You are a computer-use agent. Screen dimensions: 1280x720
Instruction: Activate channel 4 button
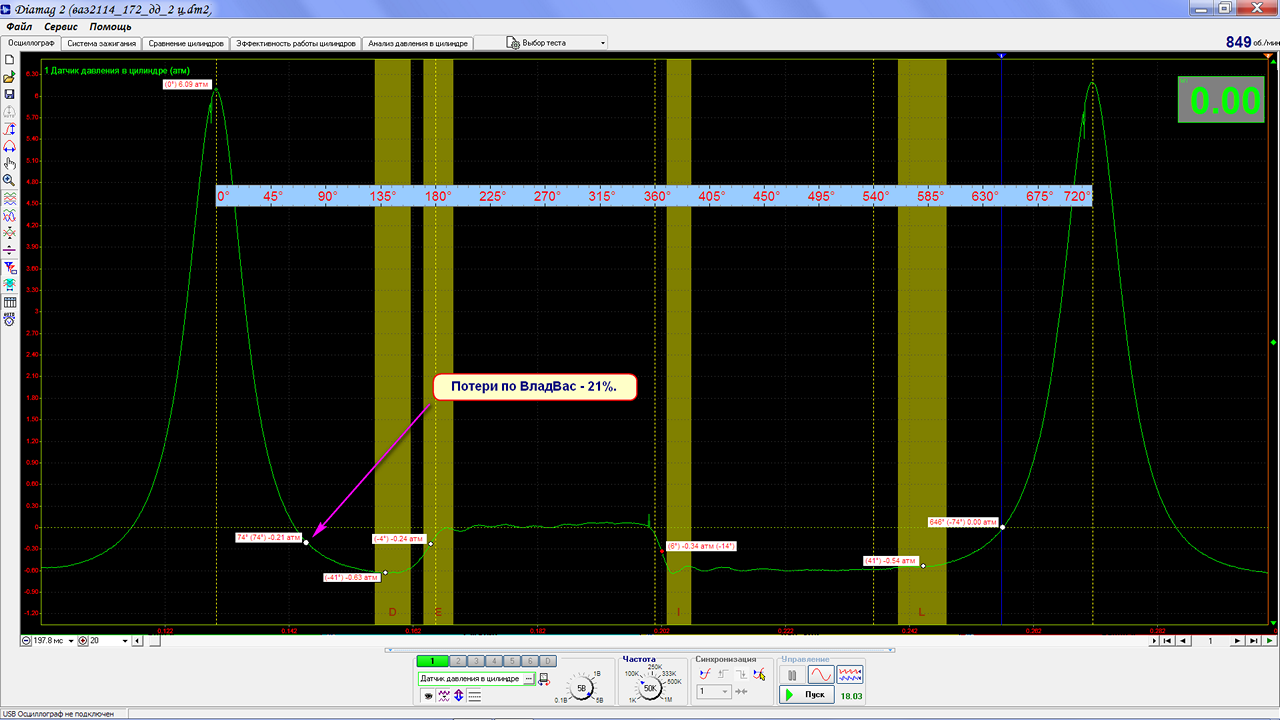click(494, 660)
